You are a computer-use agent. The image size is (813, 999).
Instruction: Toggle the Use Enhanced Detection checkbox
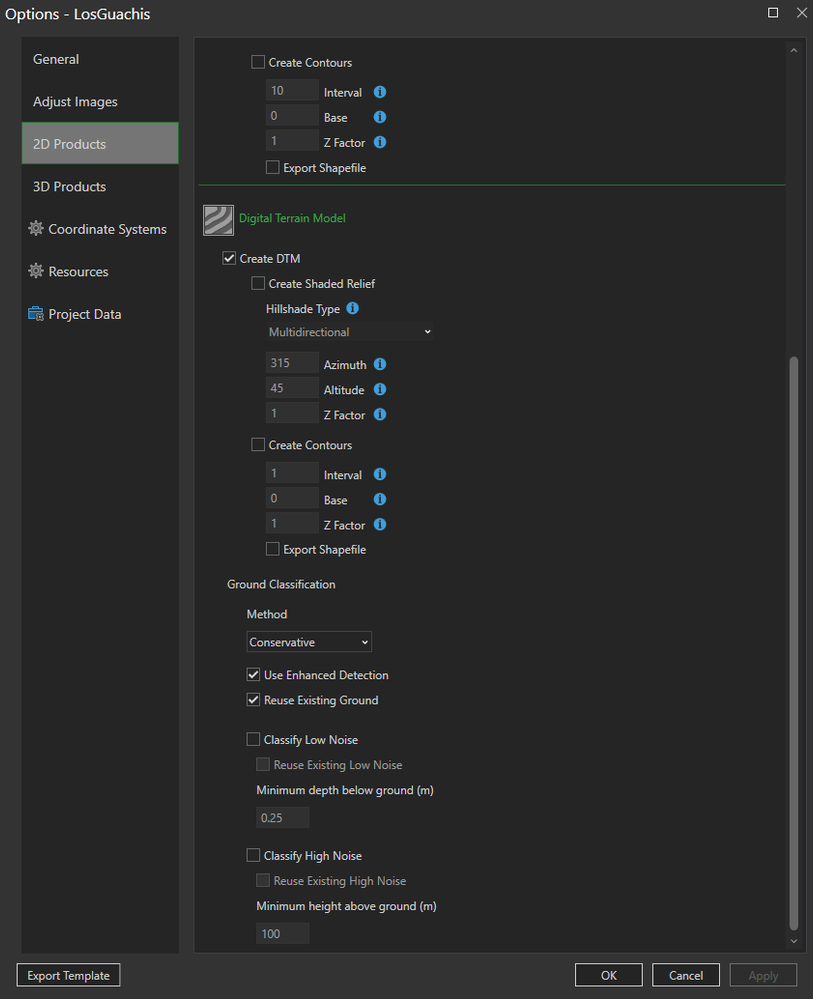[253, 676]
